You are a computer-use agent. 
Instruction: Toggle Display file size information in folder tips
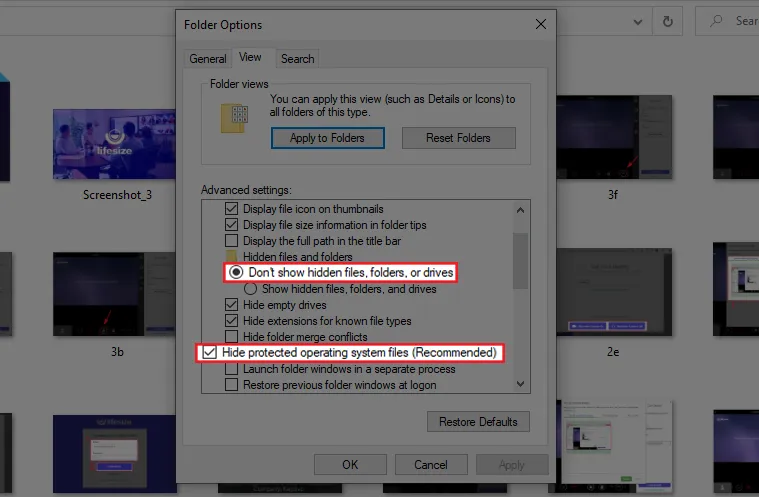[231, 225]
